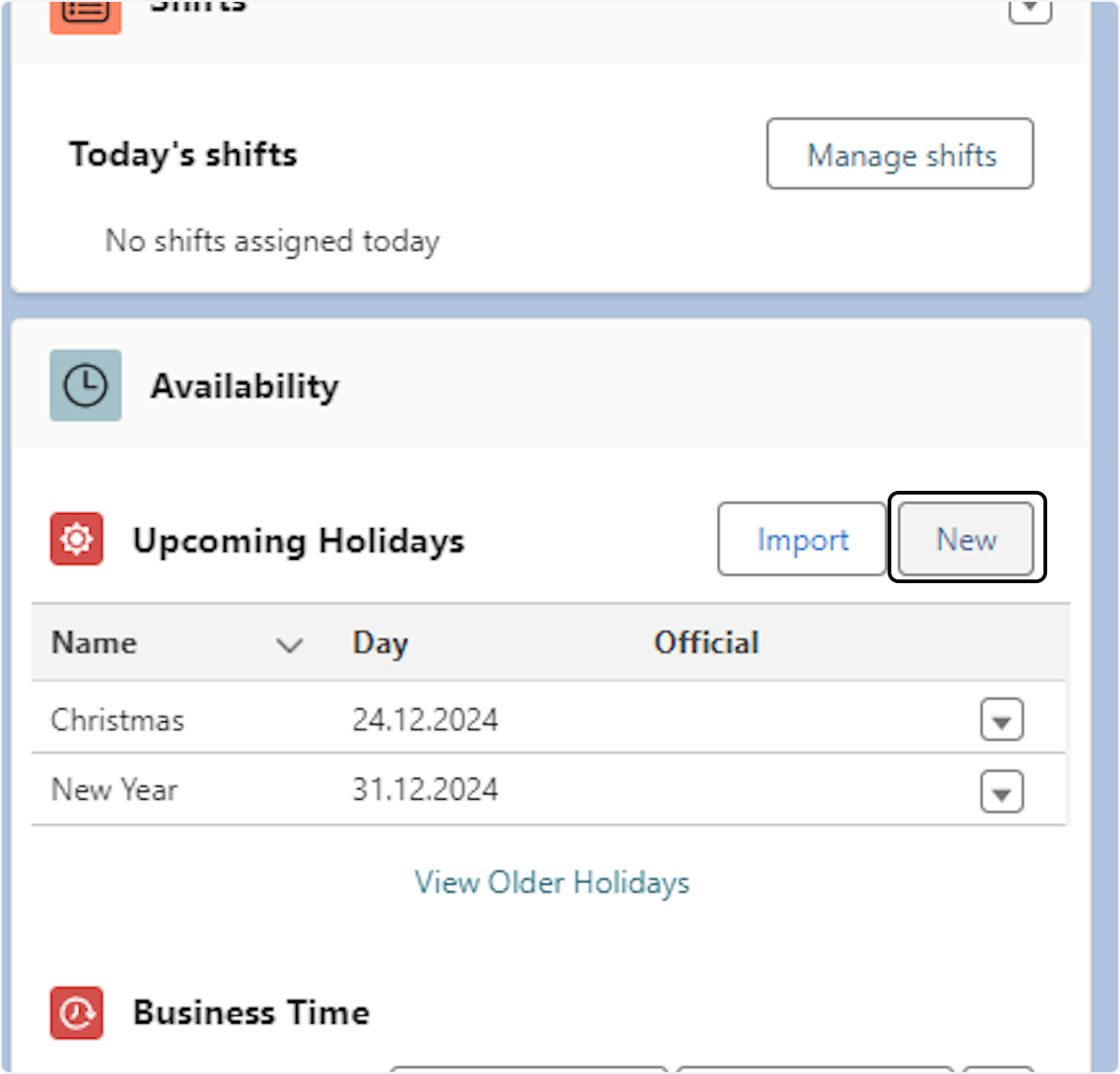1120x1074 pixels.
Task: Open the Christmas row actions dropdown
Action: point(1001,720)
